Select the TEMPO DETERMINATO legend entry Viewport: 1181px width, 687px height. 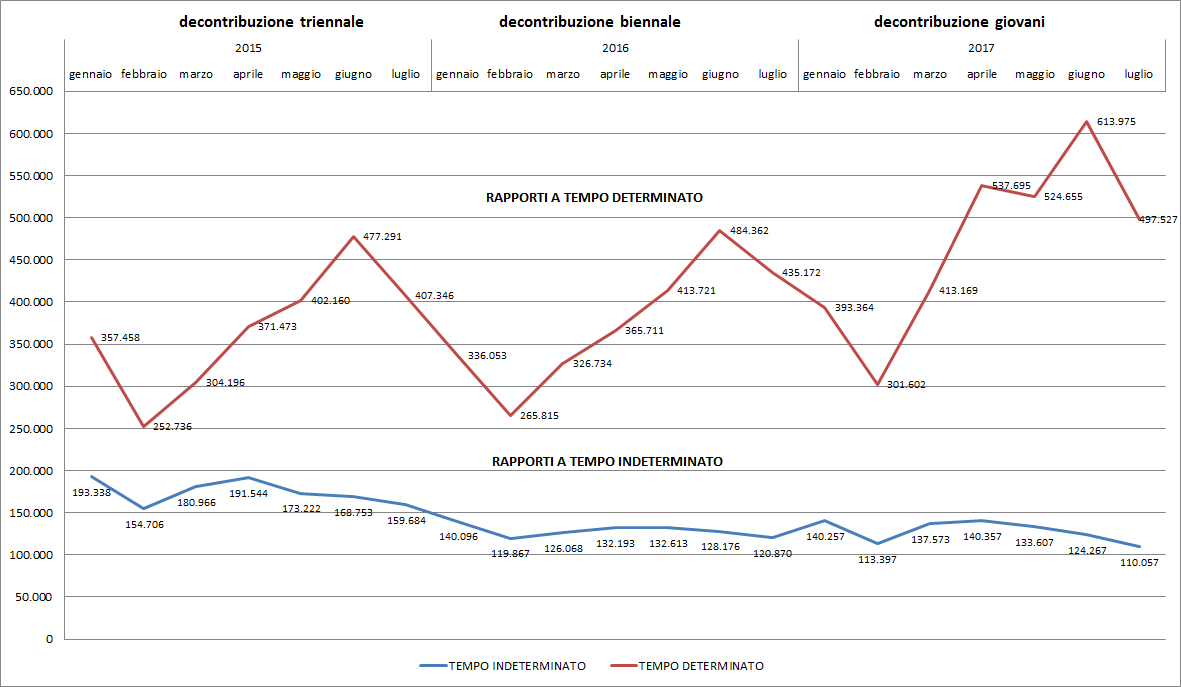pos(701,665)
